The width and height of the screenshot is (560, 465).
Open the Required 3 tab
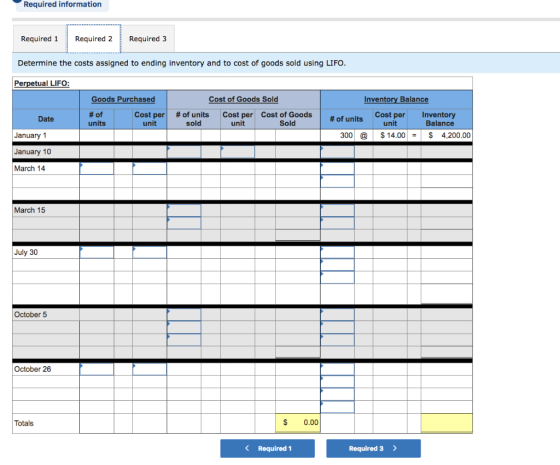click(x=148, y=39)
